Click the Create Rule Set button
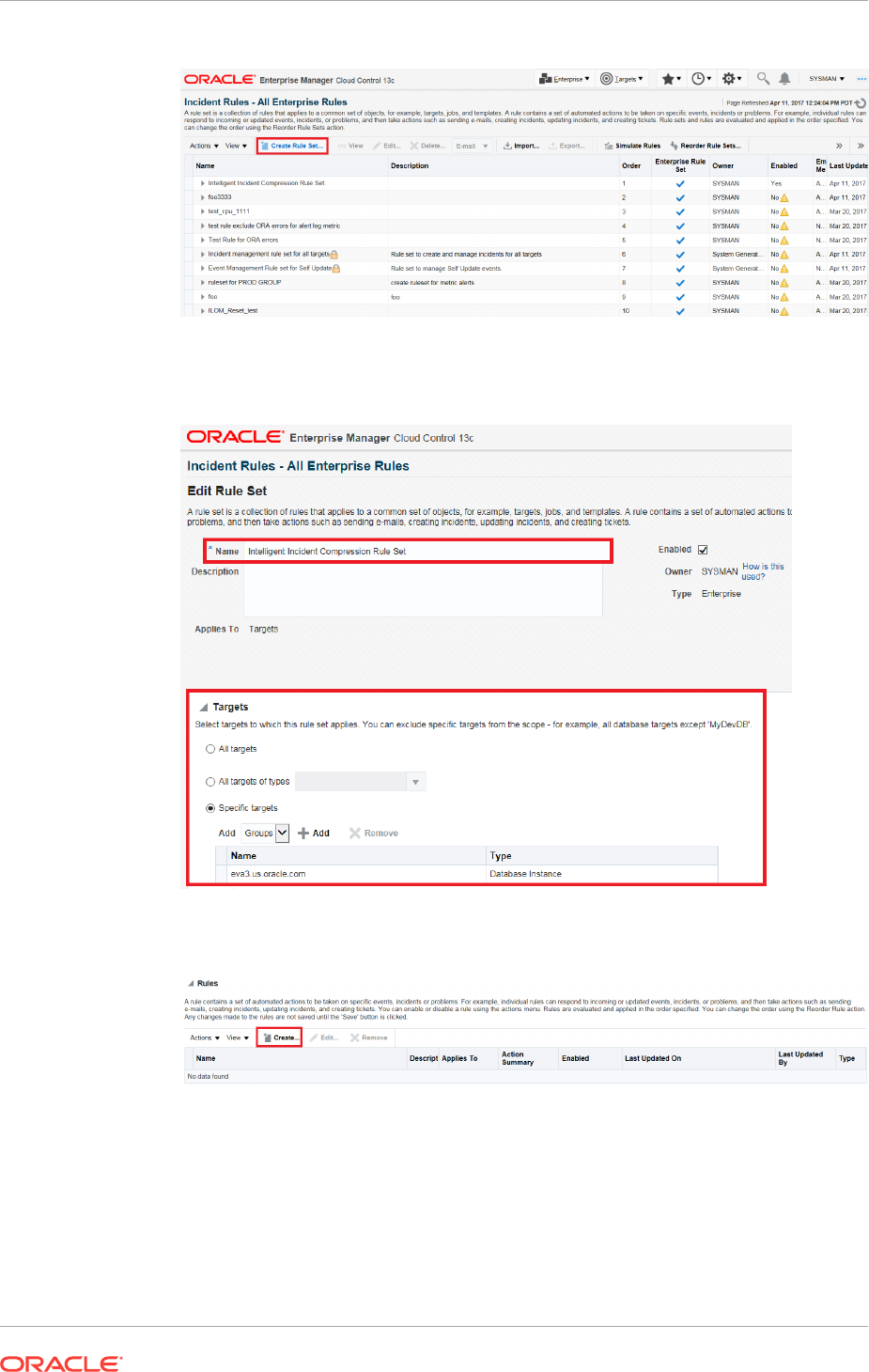The width and height of the screenshot is (869, 1372). coord(292,146)
